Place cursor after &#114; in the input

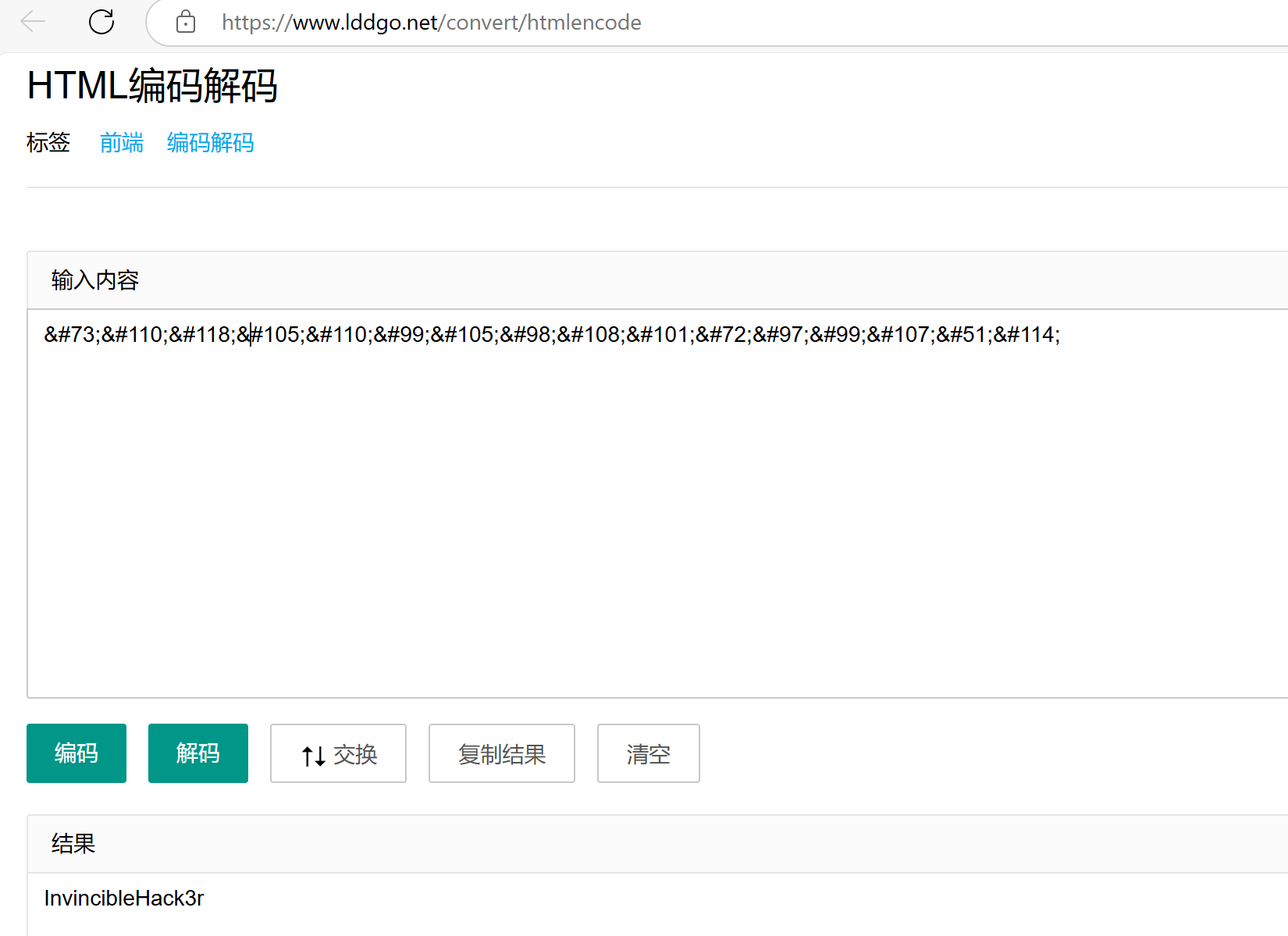coord(1060,335)
